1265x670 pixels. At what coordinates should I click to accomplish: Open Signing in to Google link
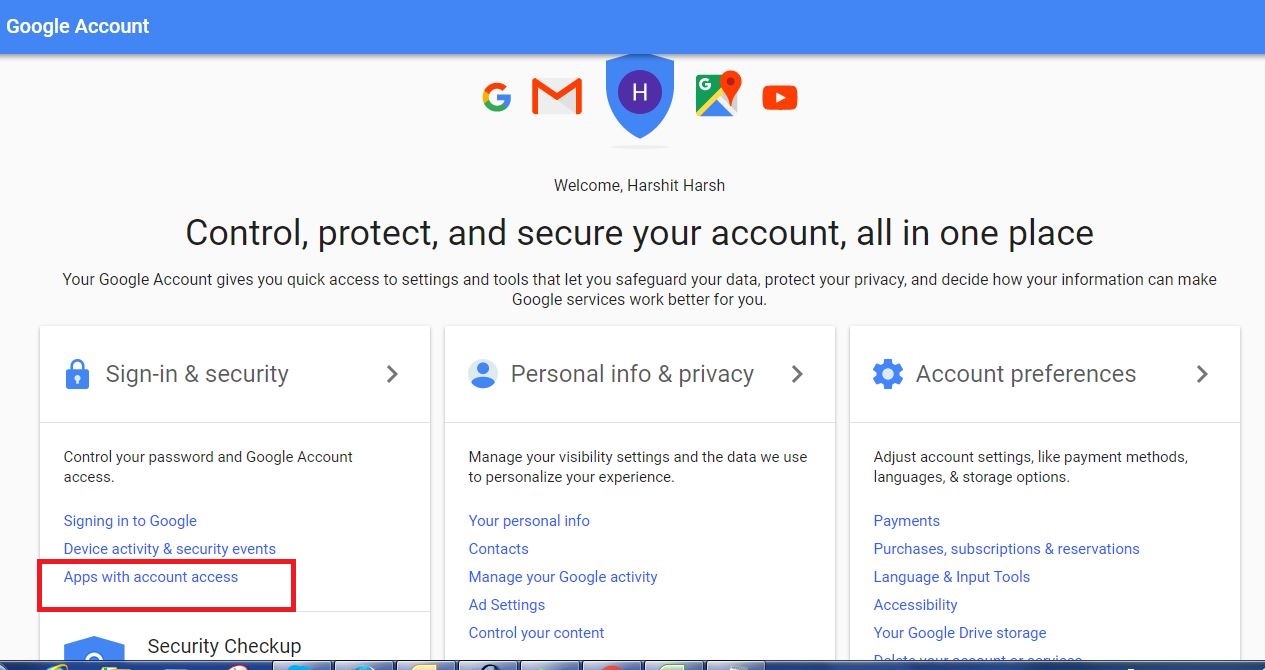130,521
